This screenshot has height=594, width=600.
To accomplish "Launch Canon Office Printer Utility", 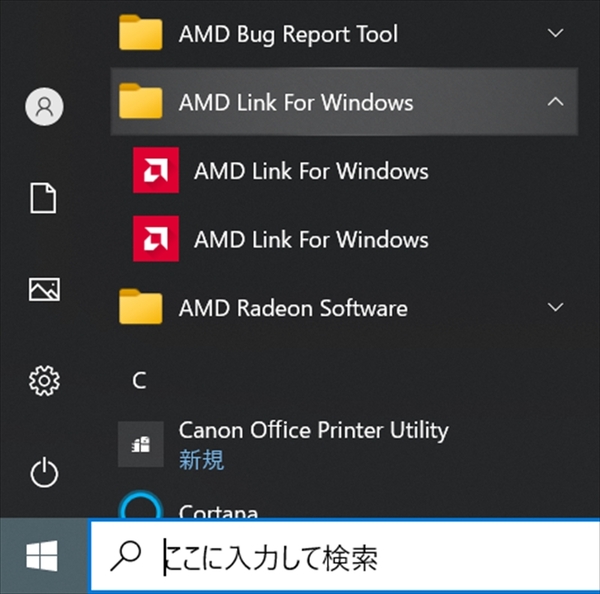I will click(313, 431).
